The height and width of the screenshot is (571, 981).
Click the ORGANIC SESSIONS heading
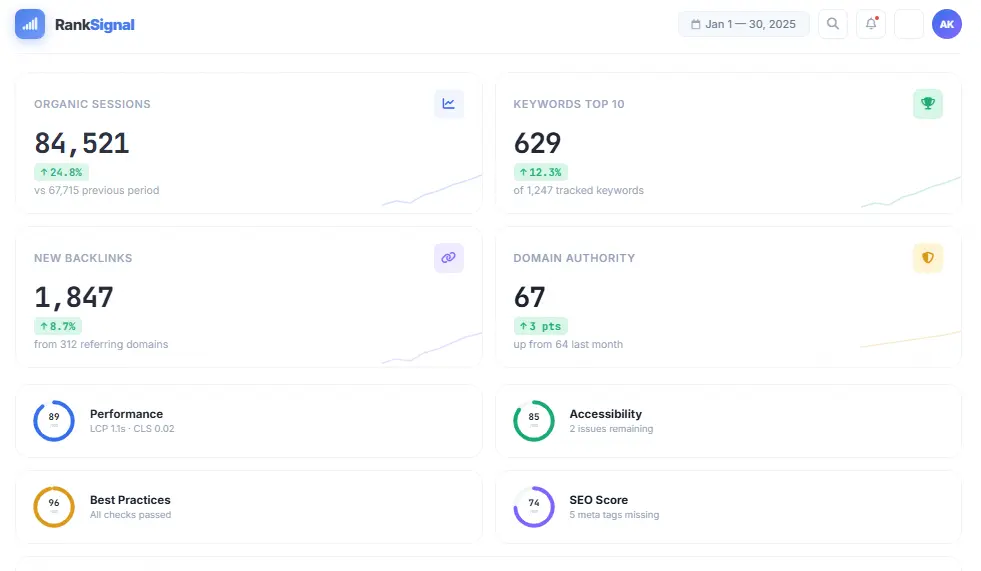(x=92, y=104)
